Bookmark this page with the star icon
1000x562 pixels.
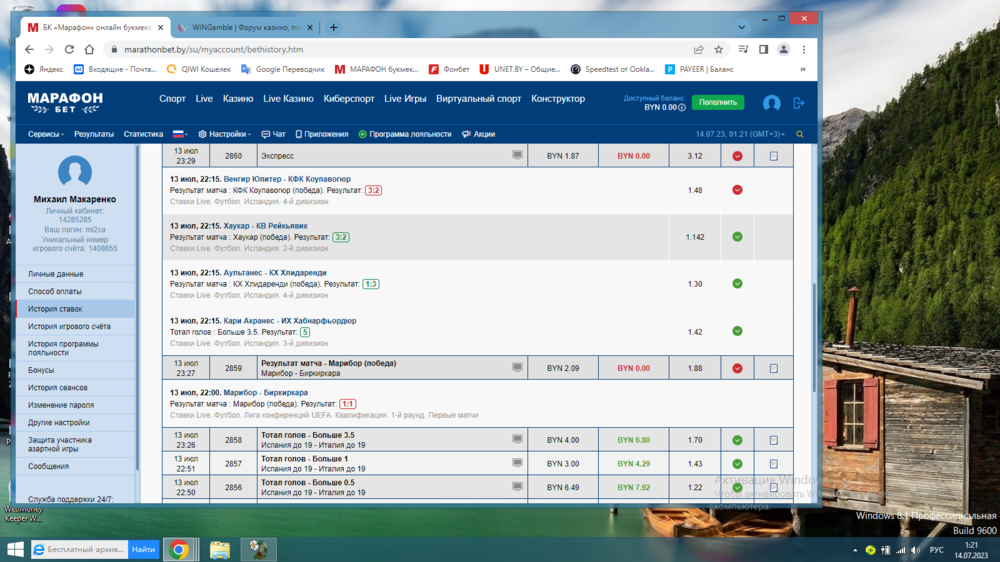pos(719,49)
